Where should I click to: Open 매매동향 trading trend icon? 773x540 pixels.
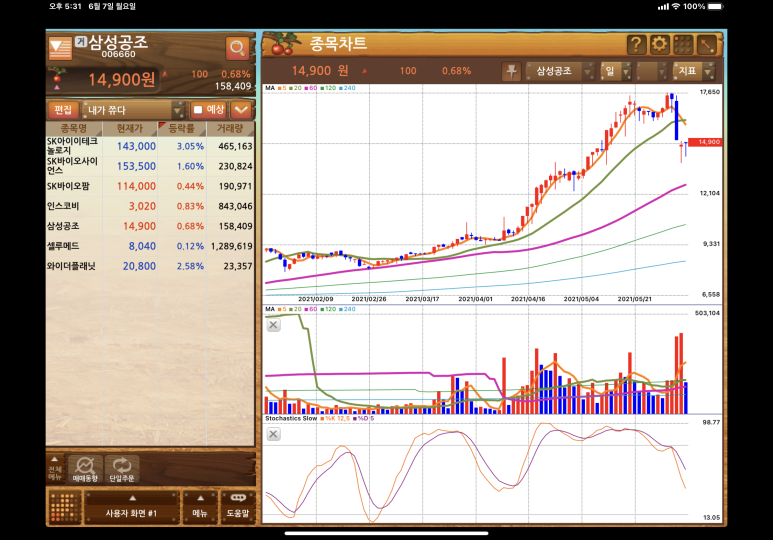(x=85, y=468)
